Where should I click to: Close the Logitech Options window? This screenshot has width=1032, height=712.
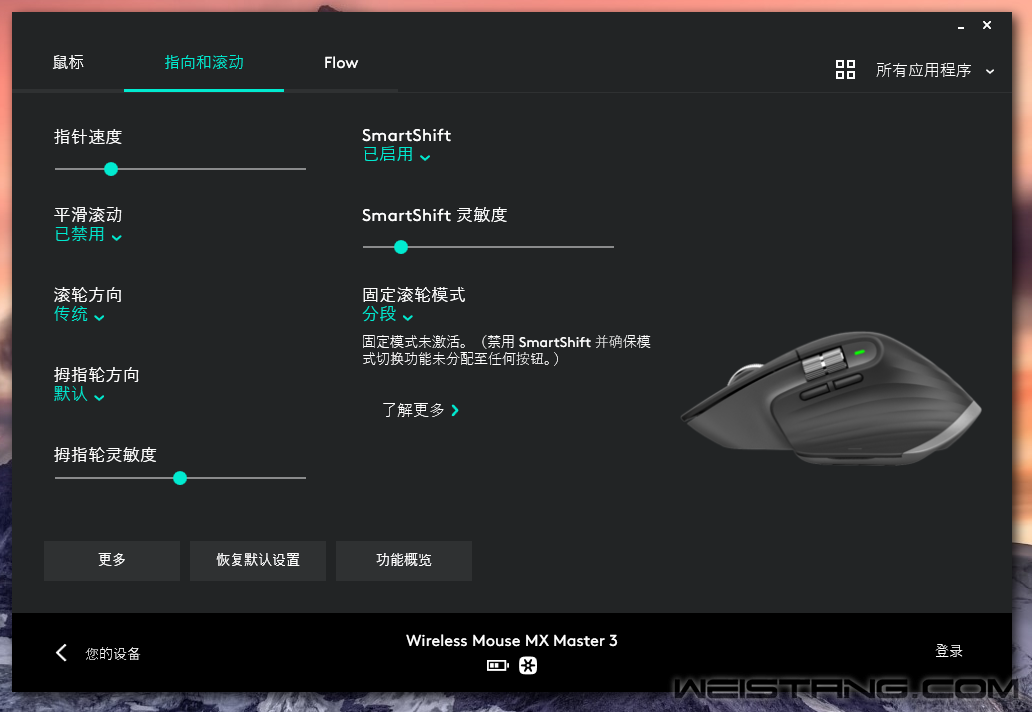(987, 25)
